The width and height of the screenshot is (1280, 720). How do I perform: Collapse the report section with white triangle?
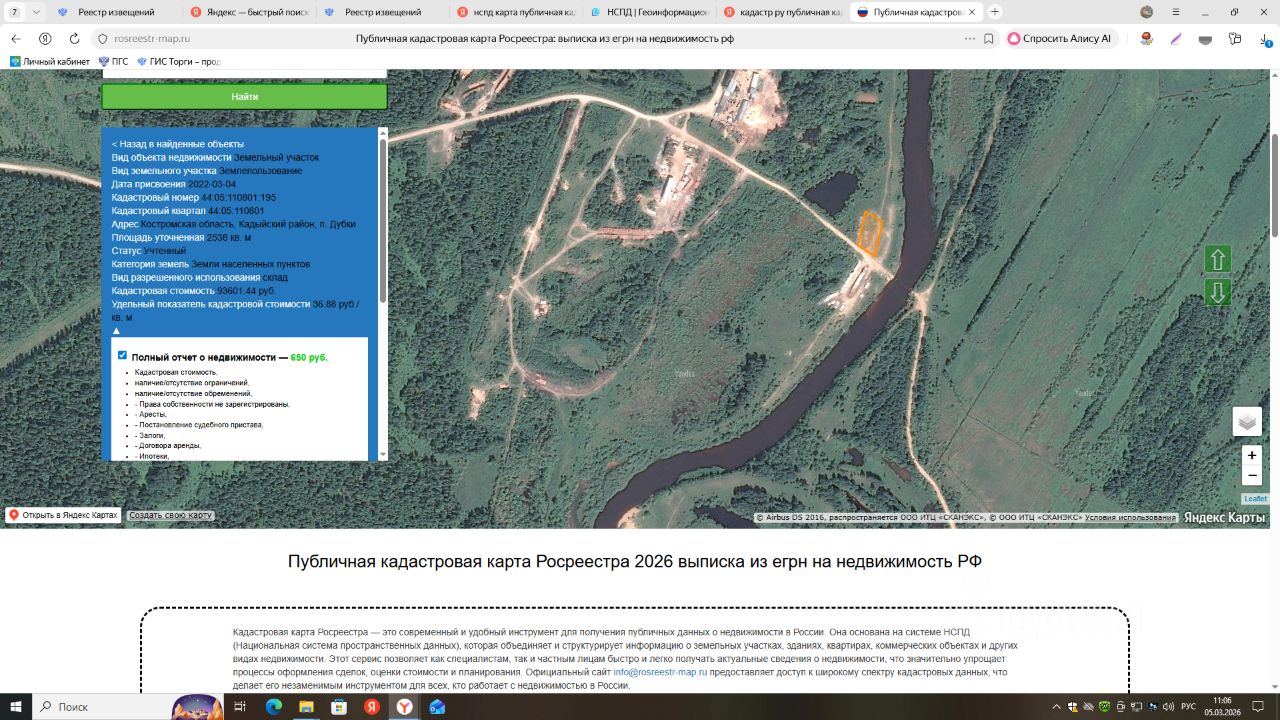[116, 330]
